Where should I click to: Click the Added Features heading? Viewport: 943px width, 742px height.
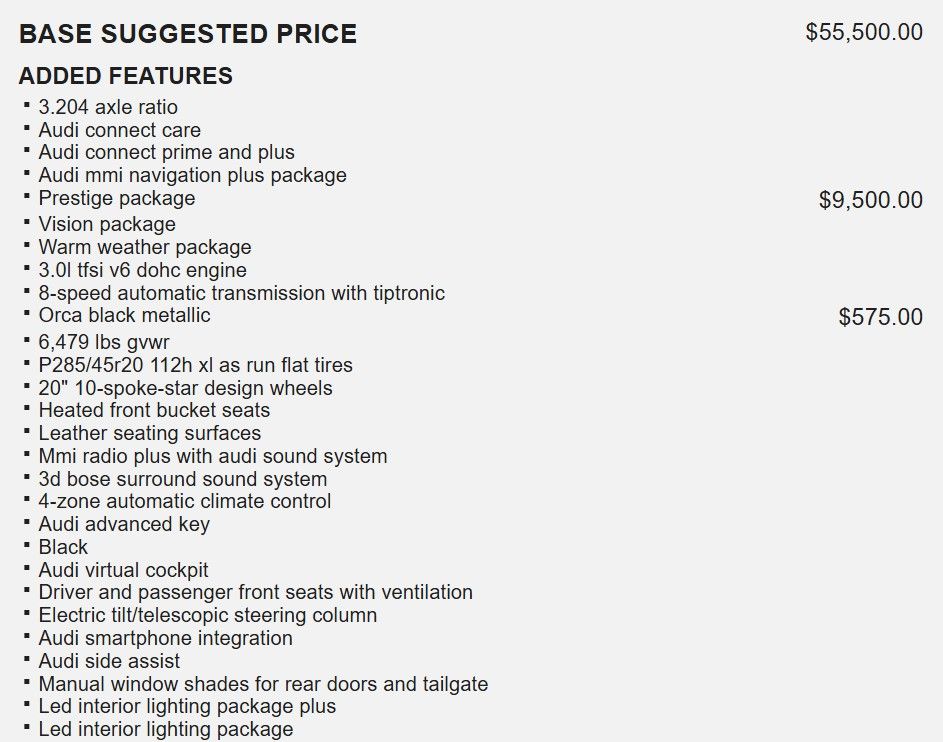click(126, 76)
